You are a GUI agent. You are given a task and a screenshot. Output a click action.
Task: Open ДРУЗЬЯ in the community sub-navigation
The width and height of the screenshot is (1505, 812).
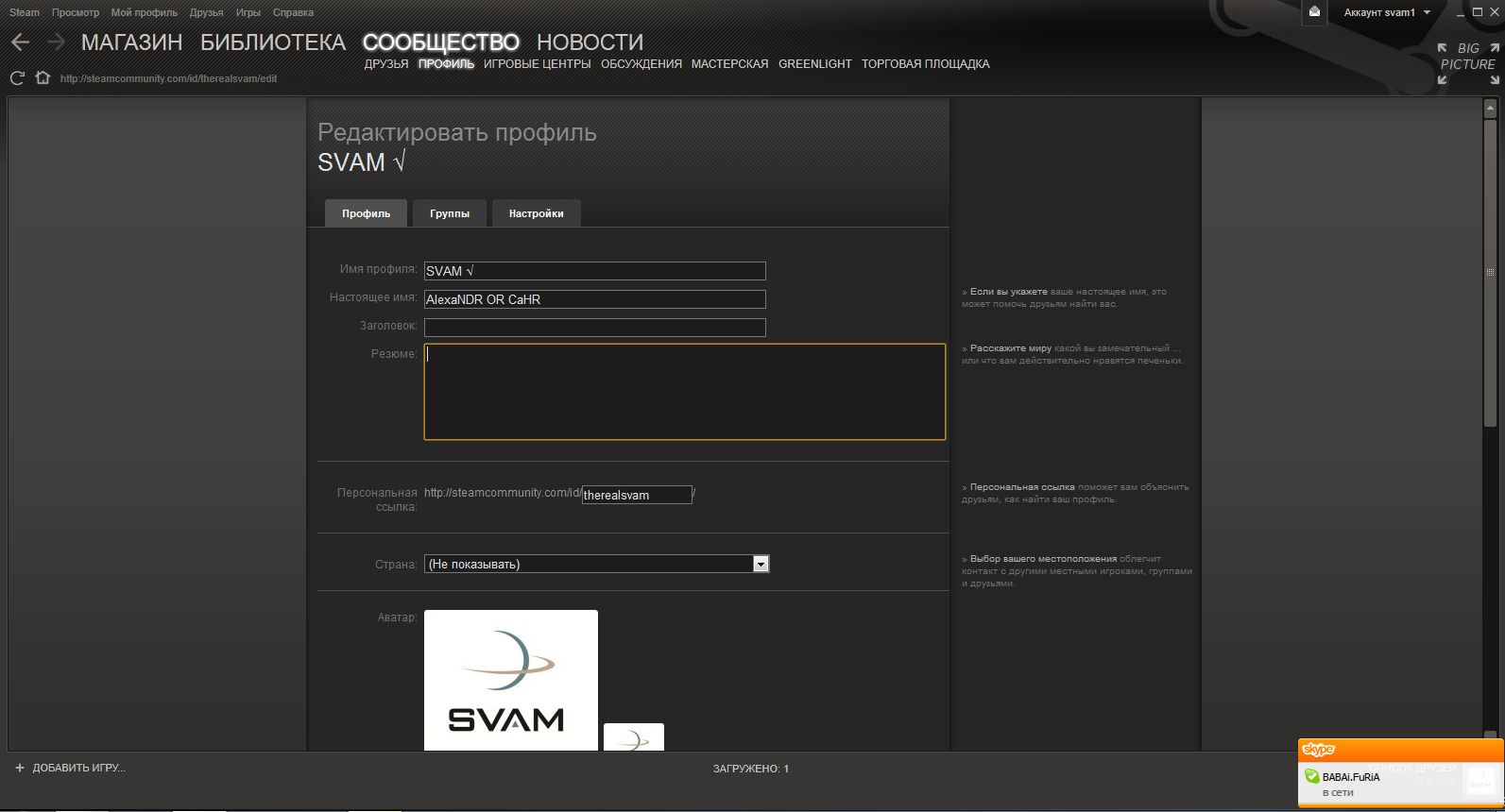click(x=386, y=64)
